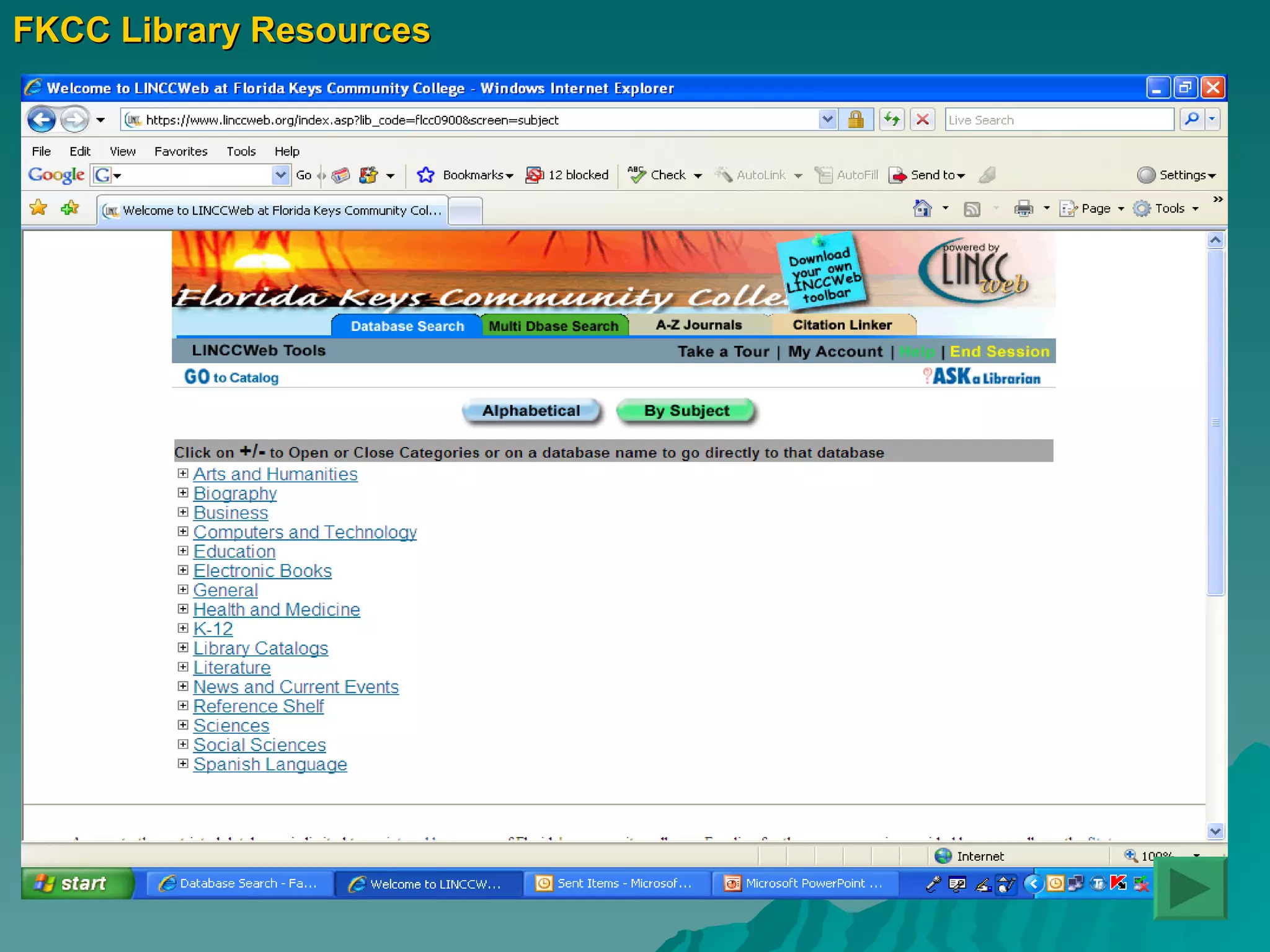
Task: Click the 12 blocked popup blocker icon
Action: 535,175
